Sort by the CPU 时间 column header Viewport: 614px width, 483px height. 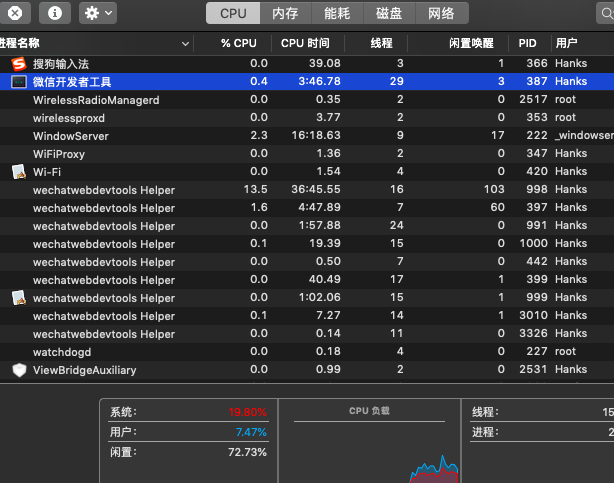pyautogui.click(x=305, y=43)
